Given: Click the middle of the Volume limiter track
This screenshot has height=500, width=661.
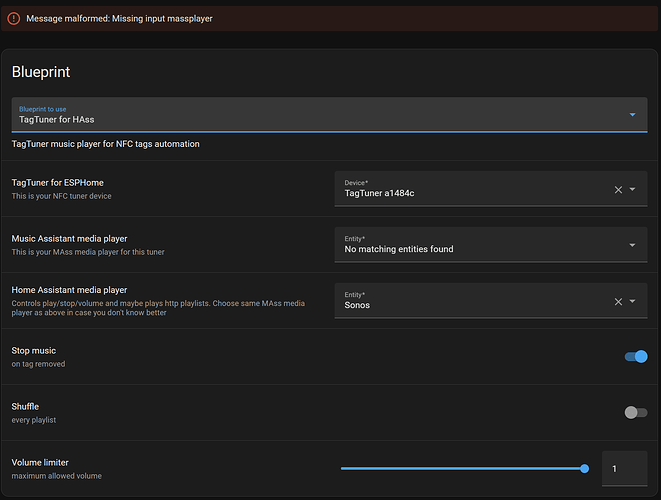Looking at the screenshot, I should [462, 468].
